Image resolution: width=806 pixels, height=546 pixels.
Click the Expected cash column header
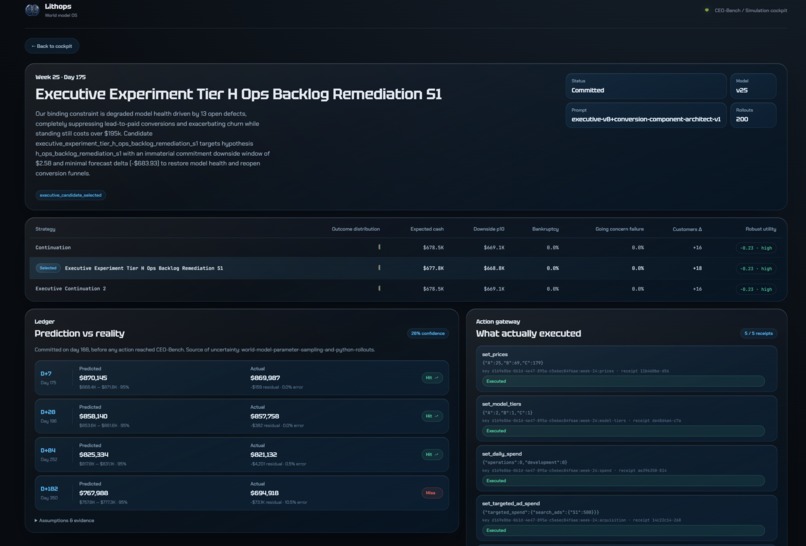tap(427, 229)
